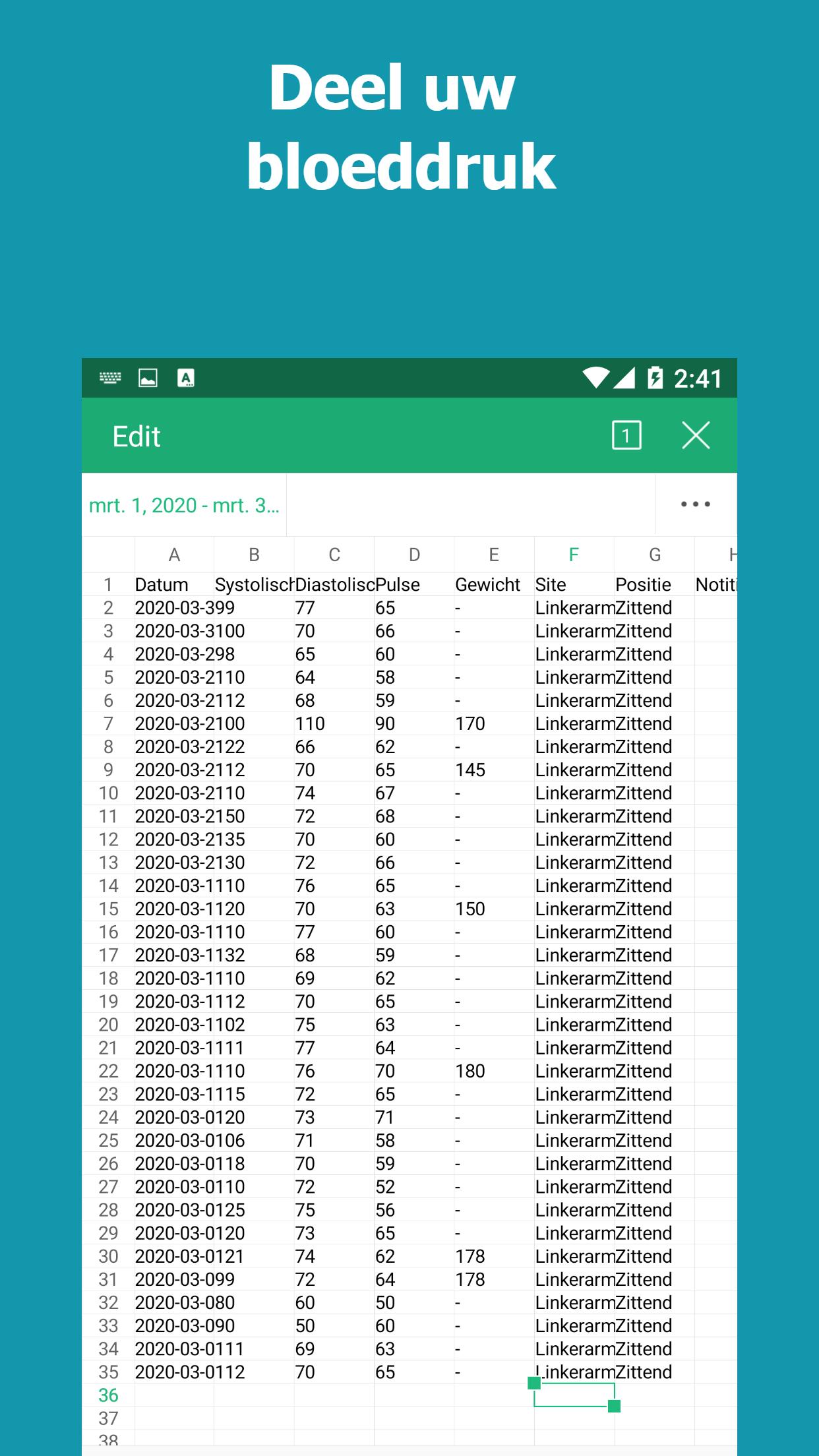Click Linkerarm cell in row 10
Screen dimensions: 819x1456
[574, 793]
